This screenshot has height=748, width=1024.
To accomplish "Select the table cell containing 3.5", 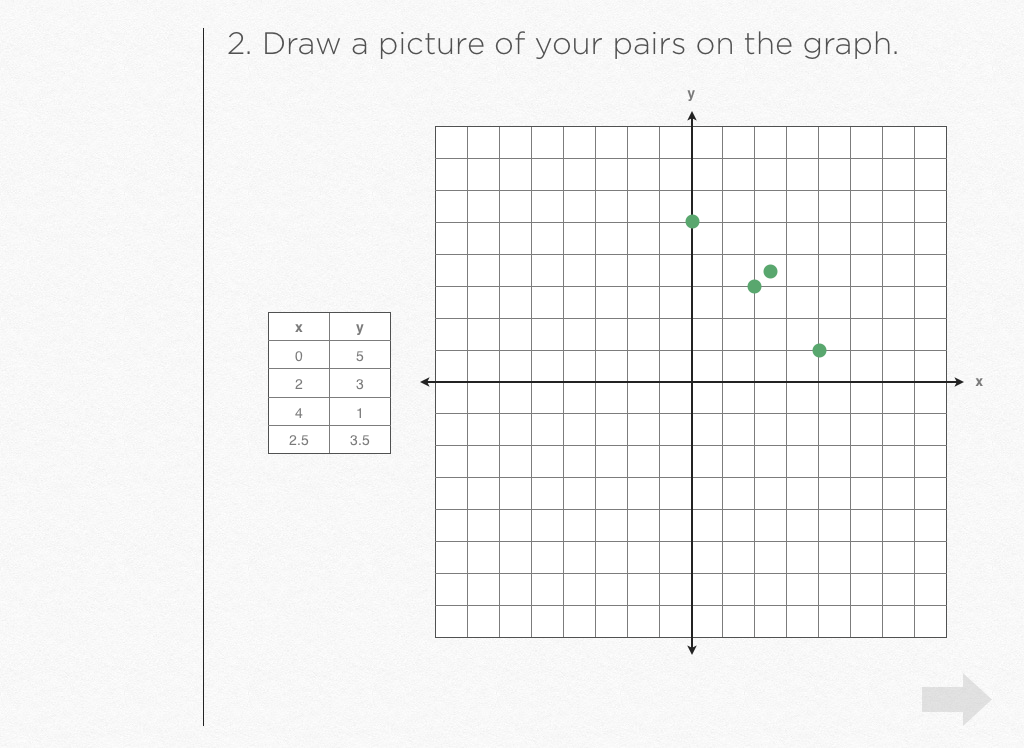I will pos(360,440).
